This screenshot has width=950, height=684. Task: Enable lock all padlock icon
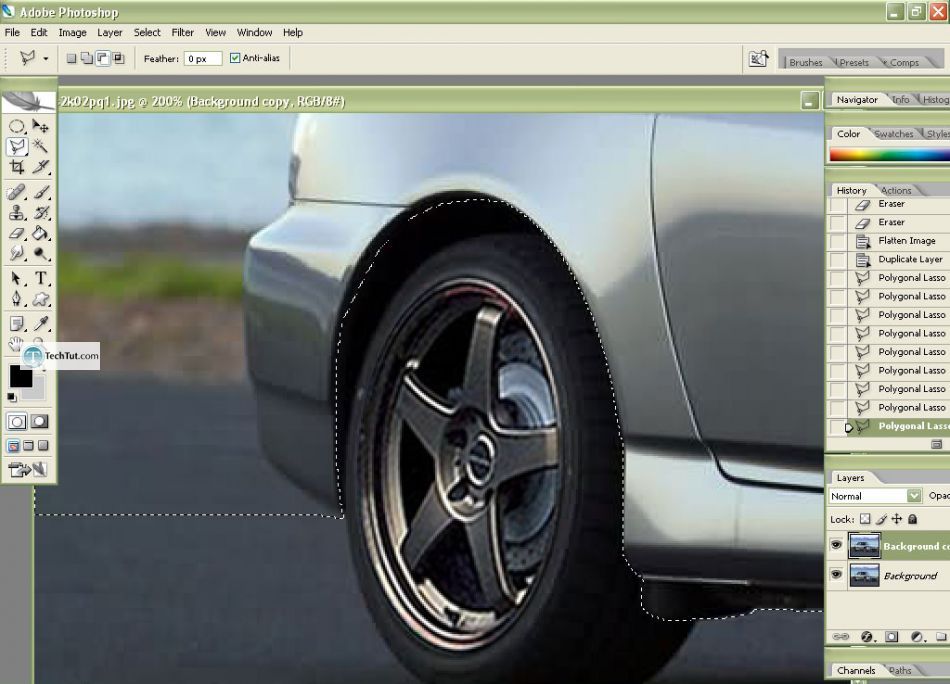(912, 519)
